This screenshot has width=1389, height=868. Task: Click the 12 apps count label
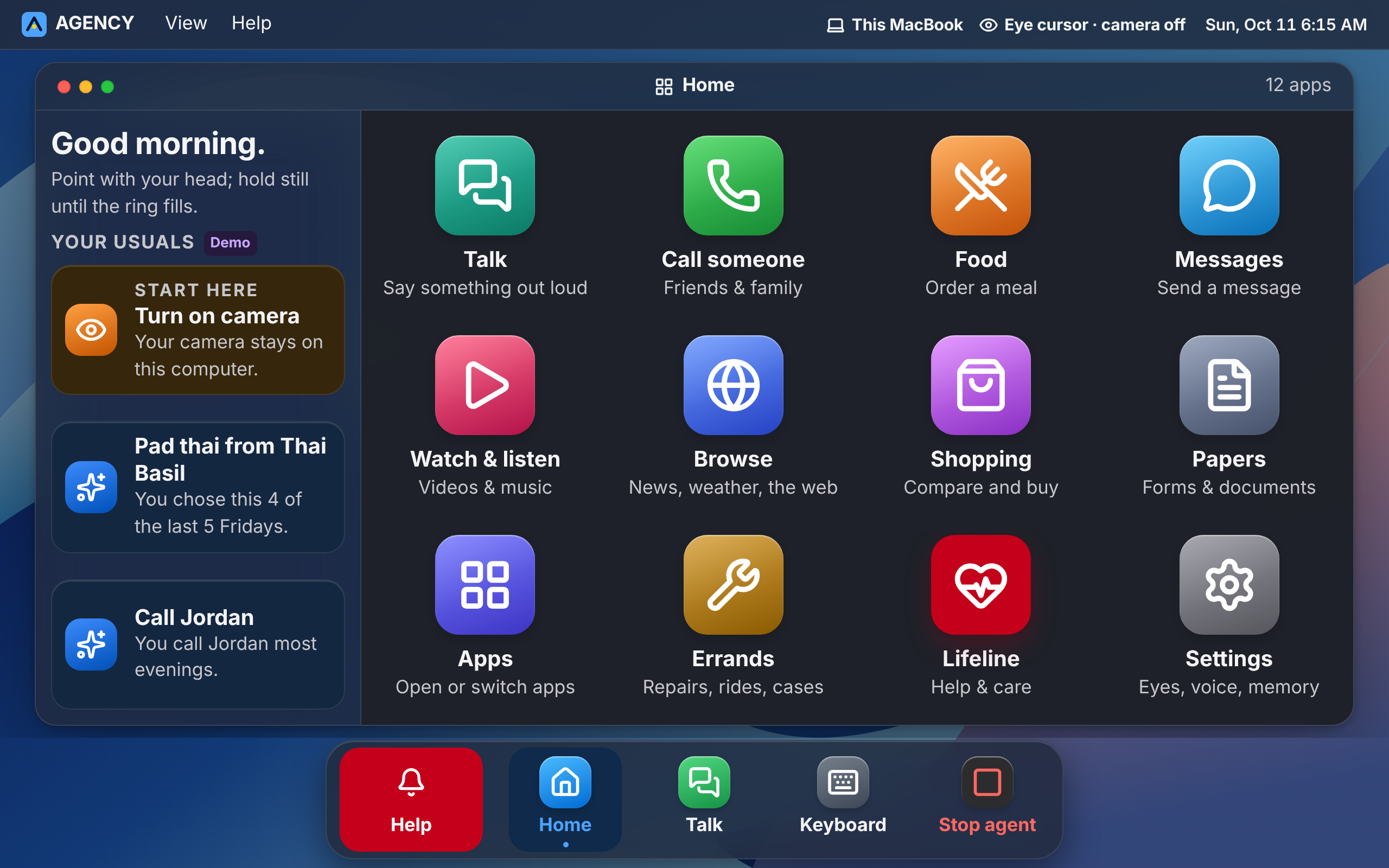pos(1298,85)
